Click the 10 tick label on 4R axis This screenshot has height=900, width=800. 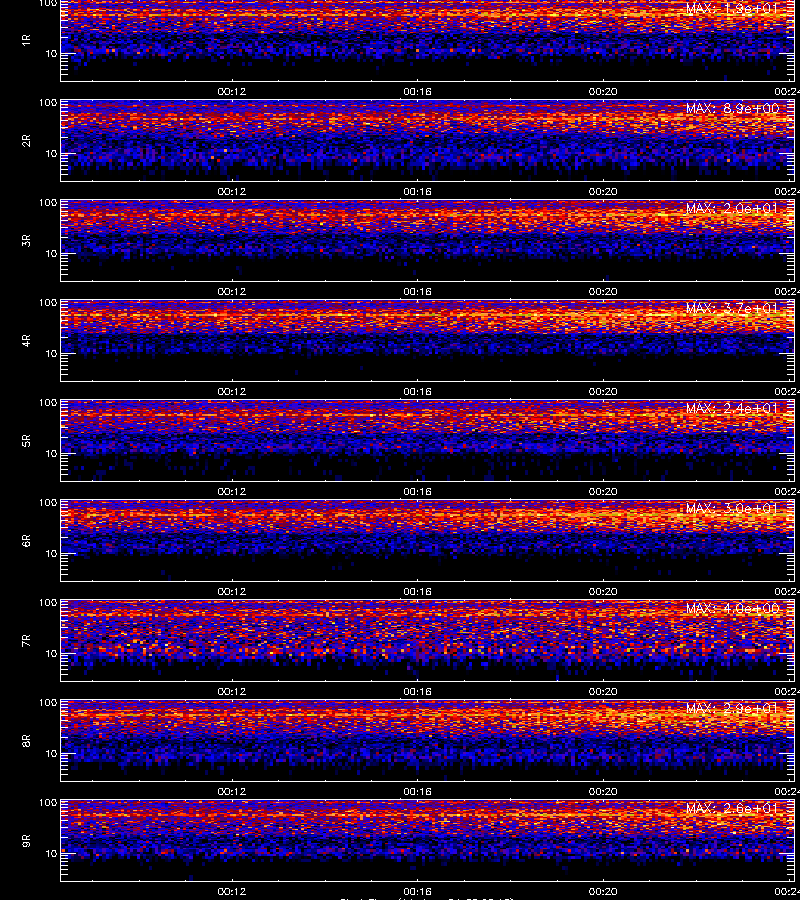tap(51, 353)
